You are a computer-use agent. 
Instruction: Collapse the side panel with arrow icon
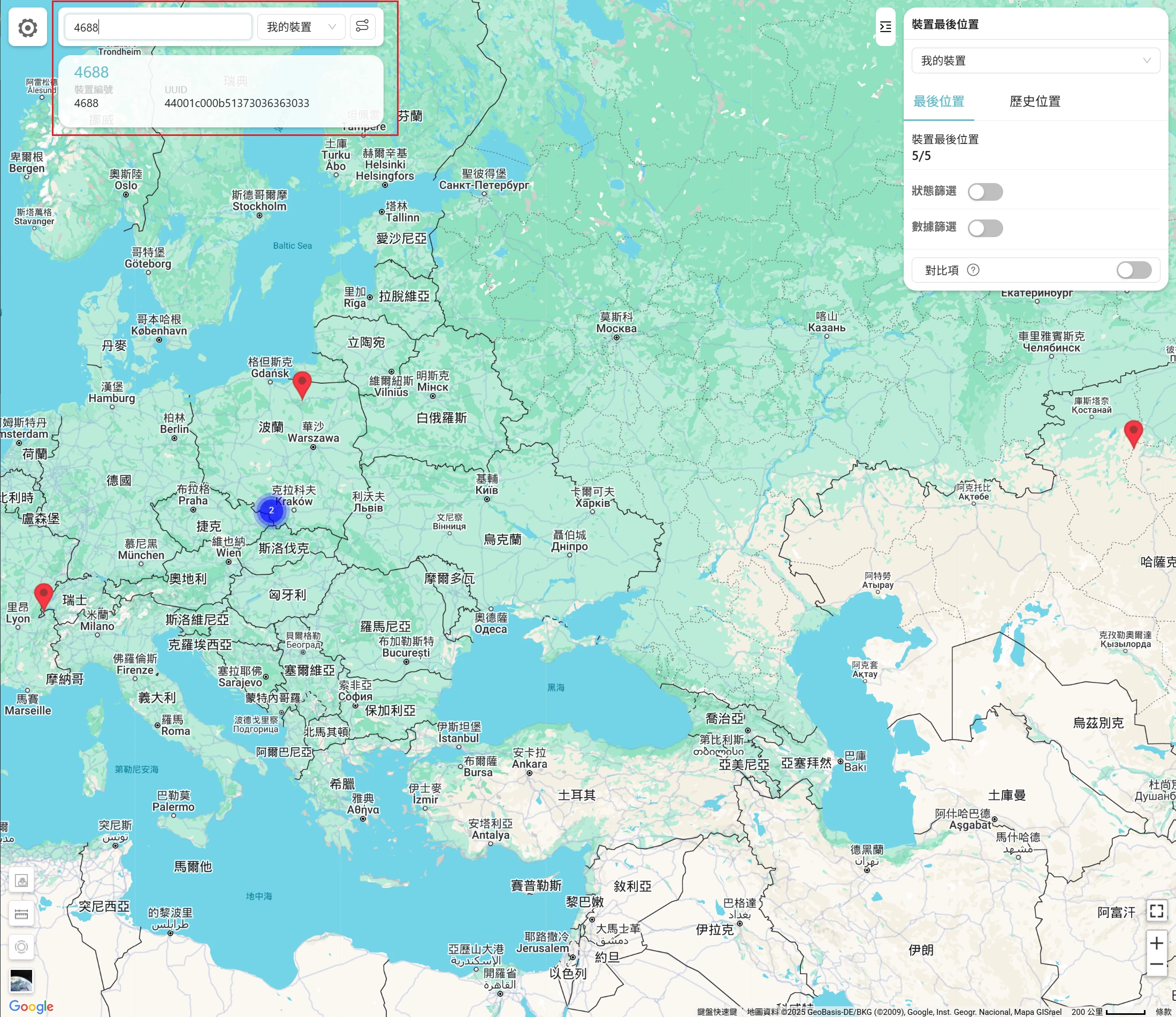click(885, 27)
